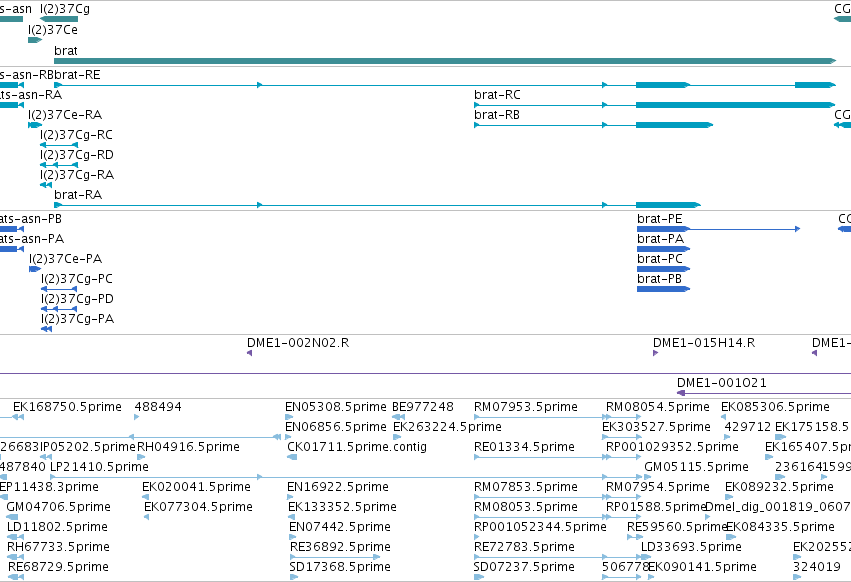Select EST RH04916.5prime
Image resolution: width=851 pixels, height=582 pixels.
pyautogui.click(x=188, y=447)
